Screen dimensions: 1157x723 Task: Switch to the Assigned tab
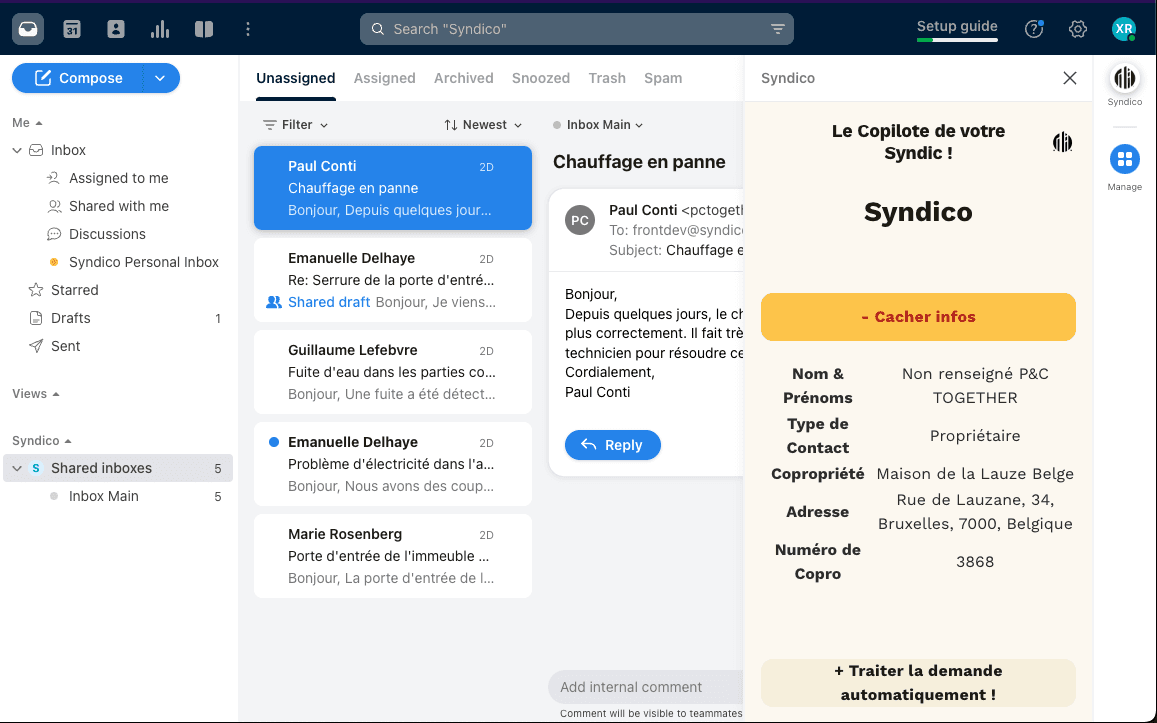tap(384, 78)
